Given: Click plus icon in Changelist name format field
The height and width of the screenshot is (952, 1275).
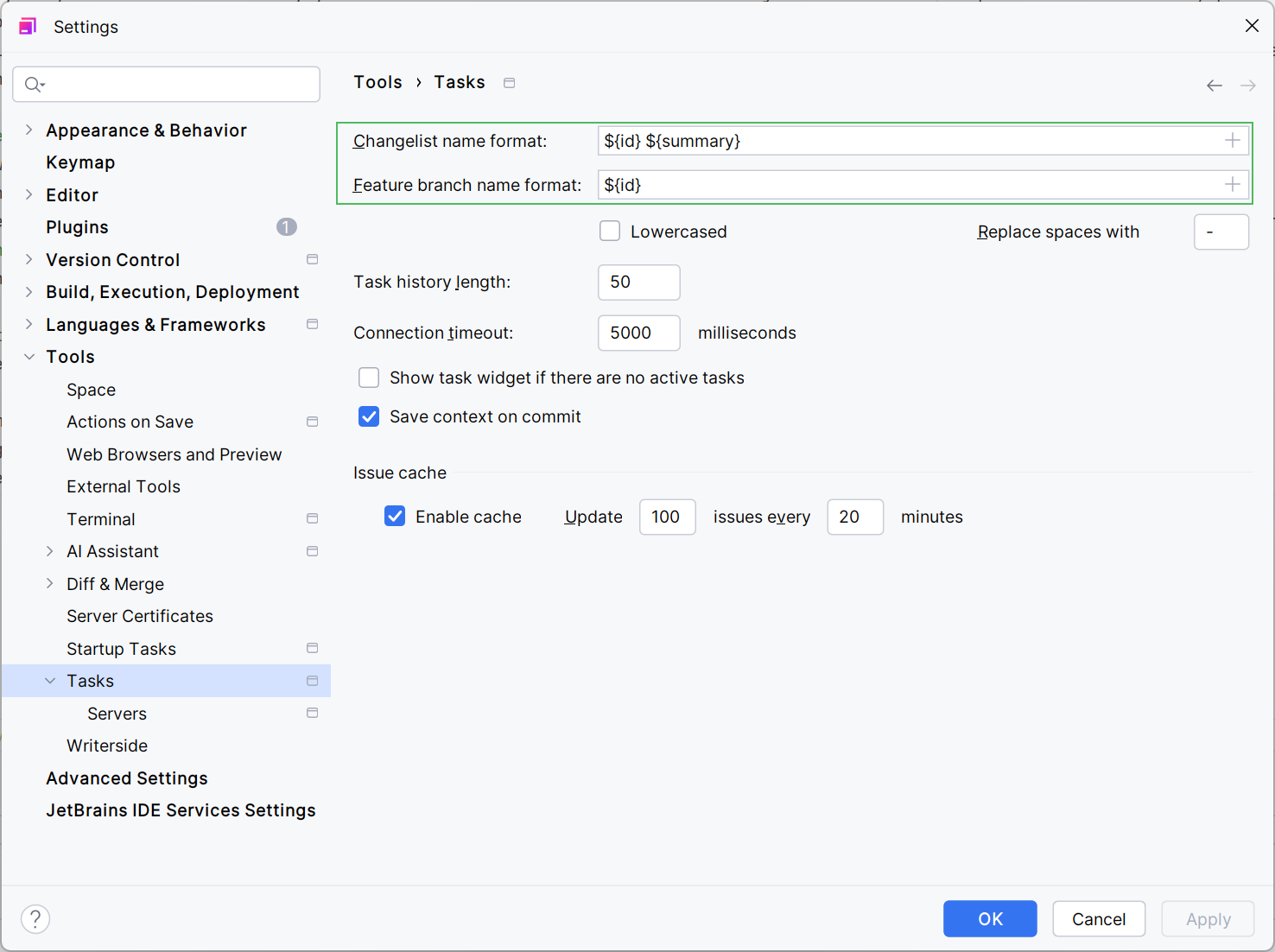Looking at the screenshot, I should tap(1232, 141).
